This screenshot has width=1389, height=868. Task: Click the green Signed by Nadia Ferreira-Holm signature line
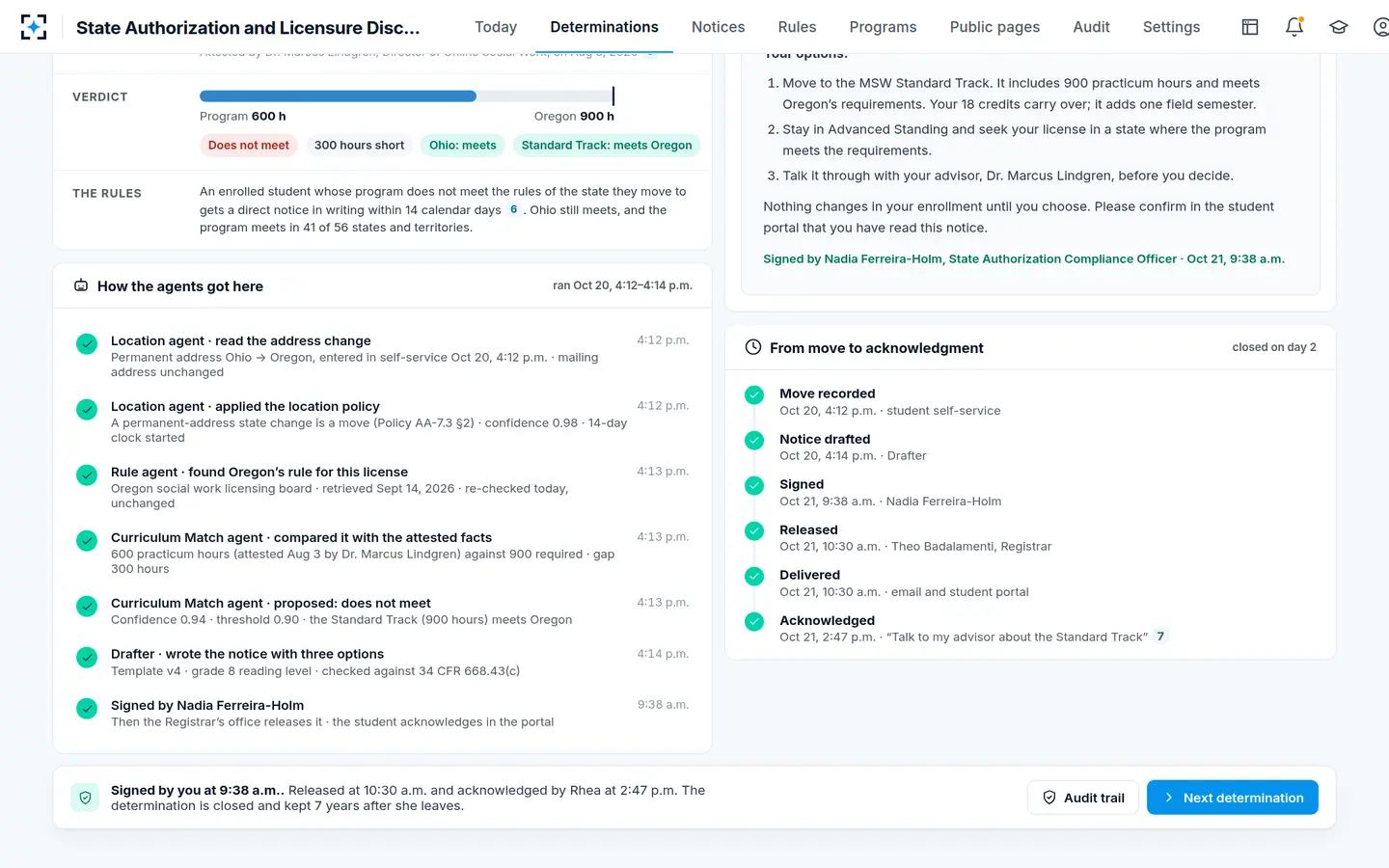(x=1023, y=259)
